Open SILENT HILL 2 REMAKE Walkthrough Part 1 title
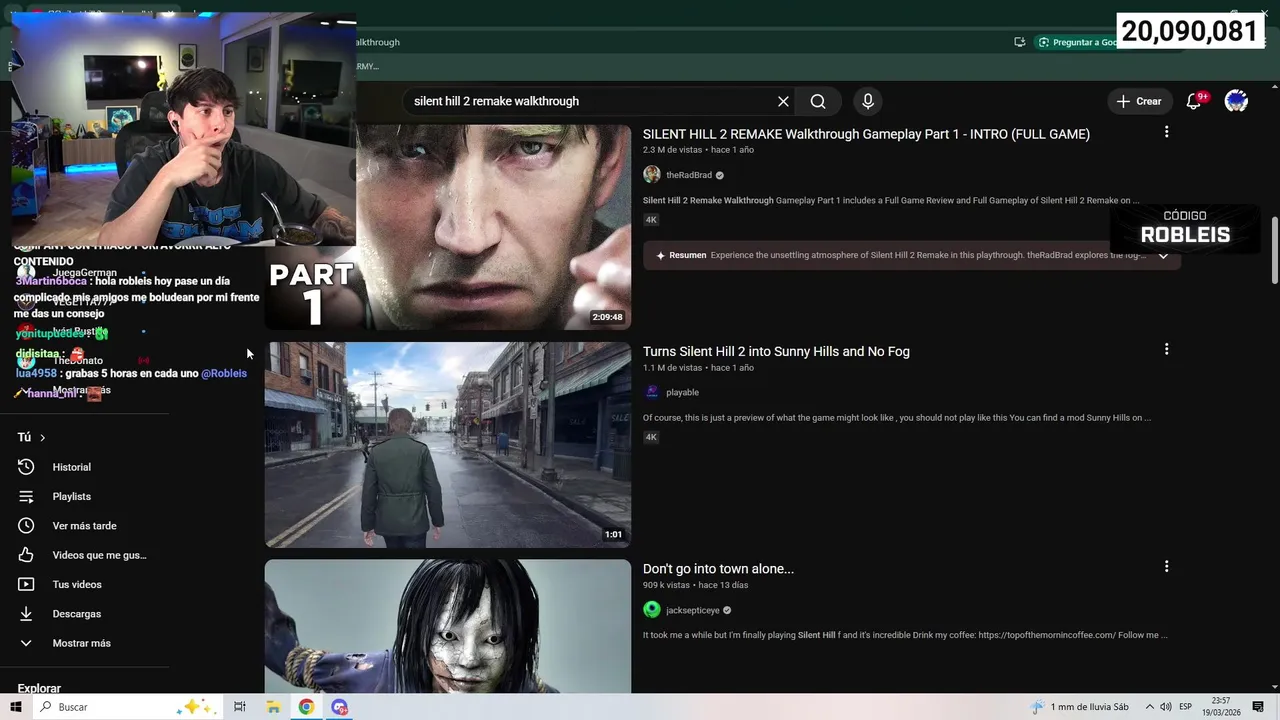The height and width of the screenshot is (720, 1280). point(866,134)
